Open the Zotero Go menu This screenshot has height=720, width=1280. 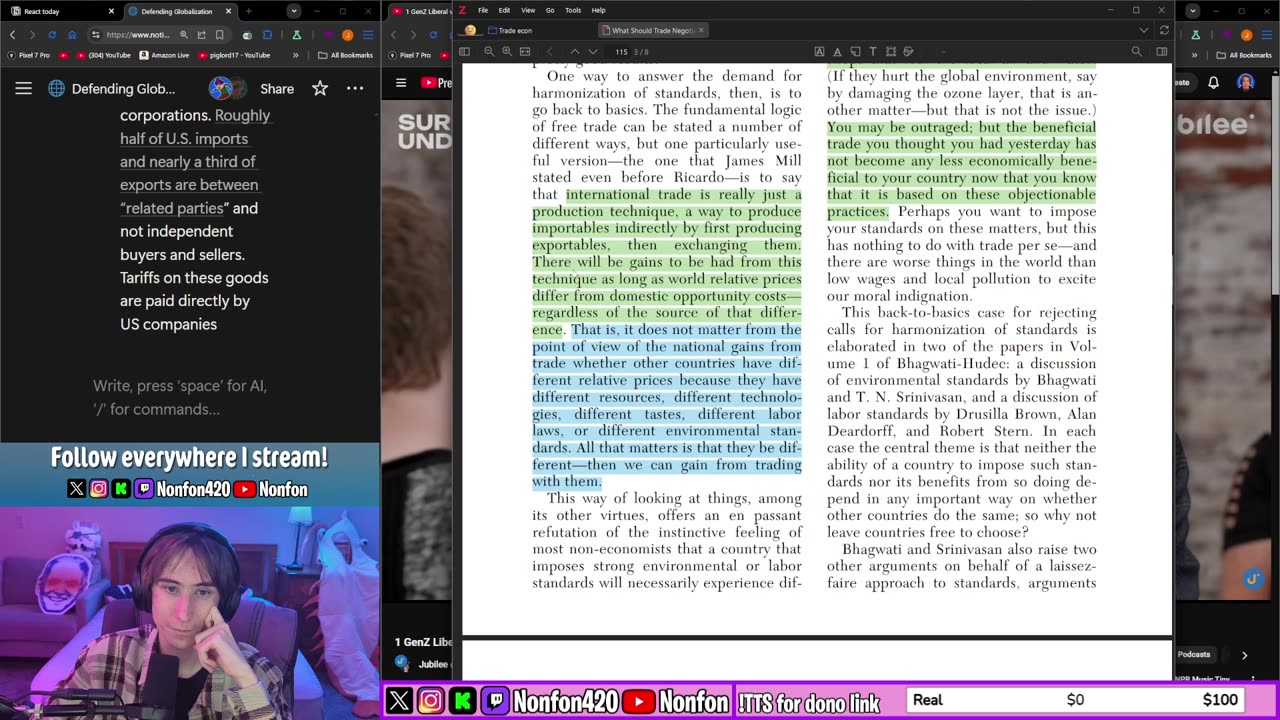click(550, 10)
